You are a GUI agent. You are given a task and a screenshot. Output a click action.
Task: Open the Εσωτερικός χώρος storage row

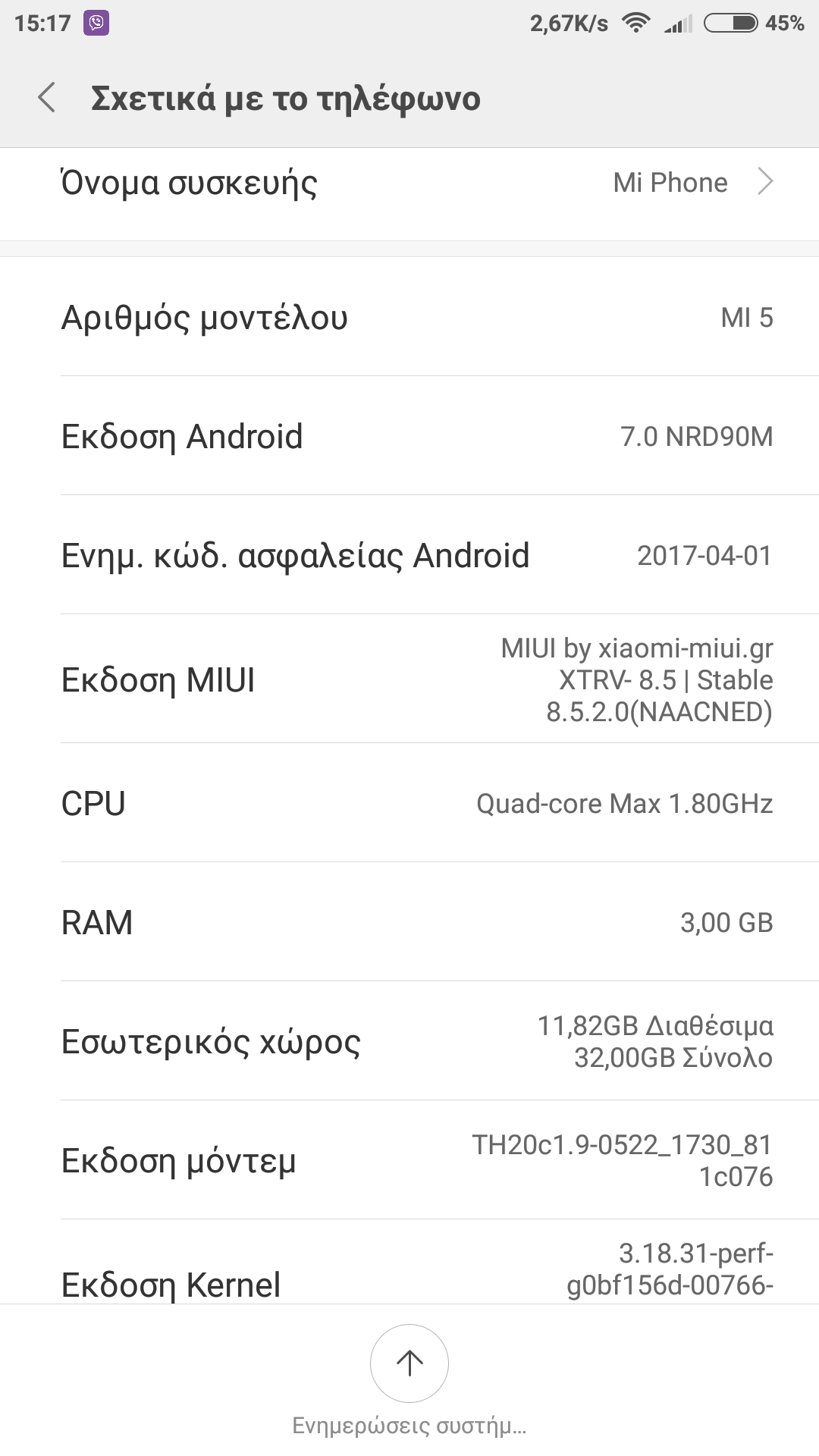click(409, 1041)
